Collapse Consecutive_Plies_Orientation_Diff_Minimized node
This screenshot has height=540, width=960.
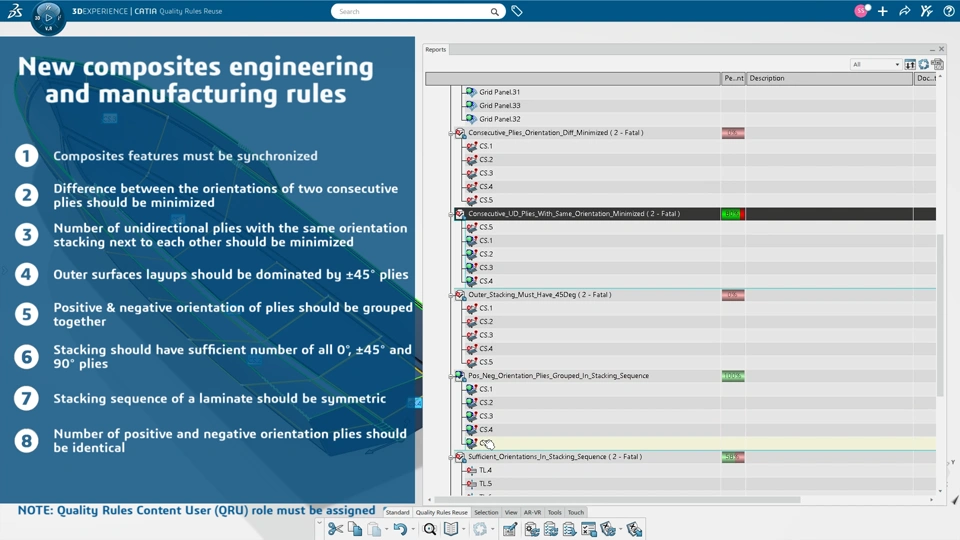(x=451, y=133)
